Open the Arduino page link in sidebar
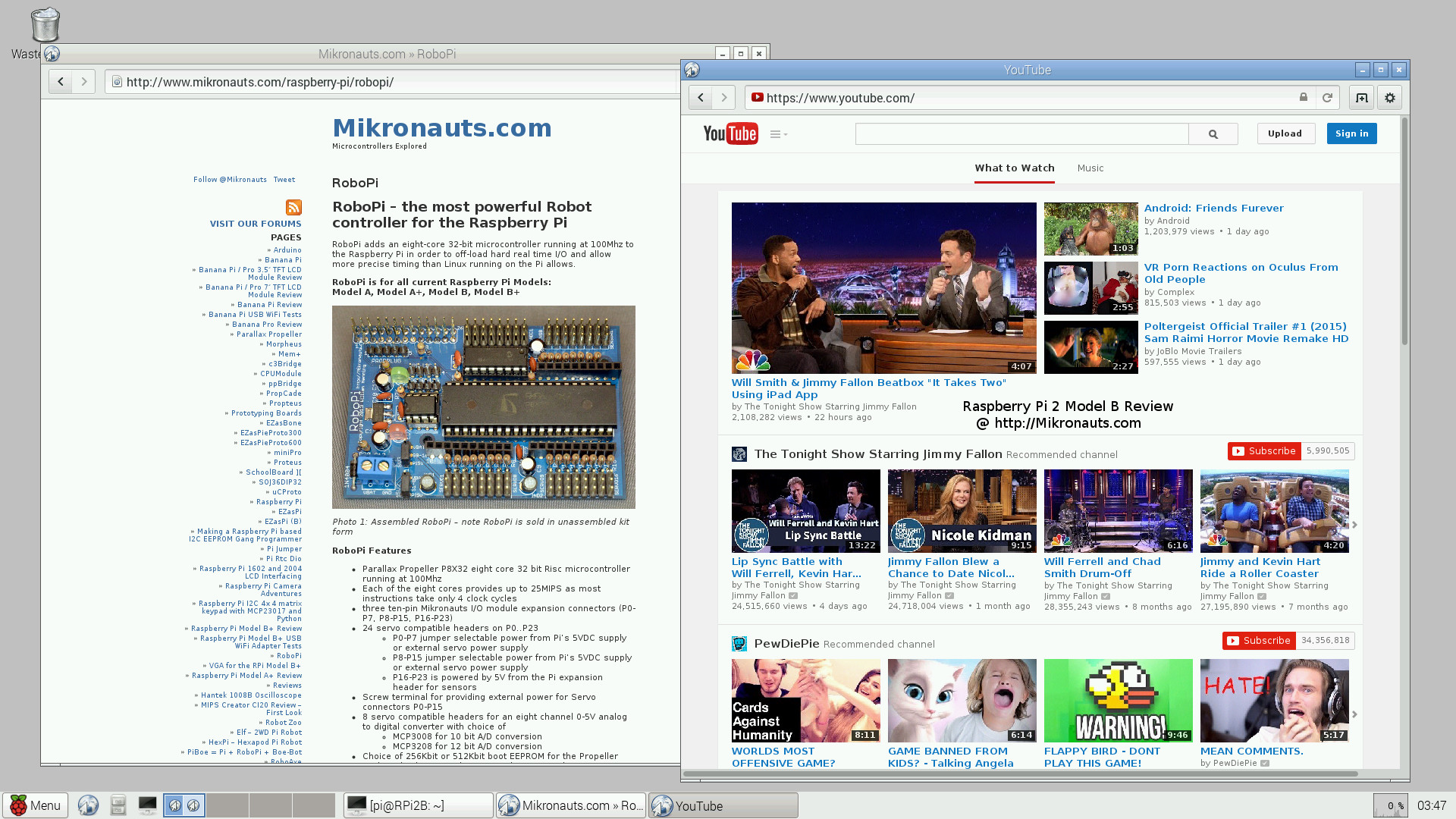Viewport: 1456px width, 819px height. [287, 250]
